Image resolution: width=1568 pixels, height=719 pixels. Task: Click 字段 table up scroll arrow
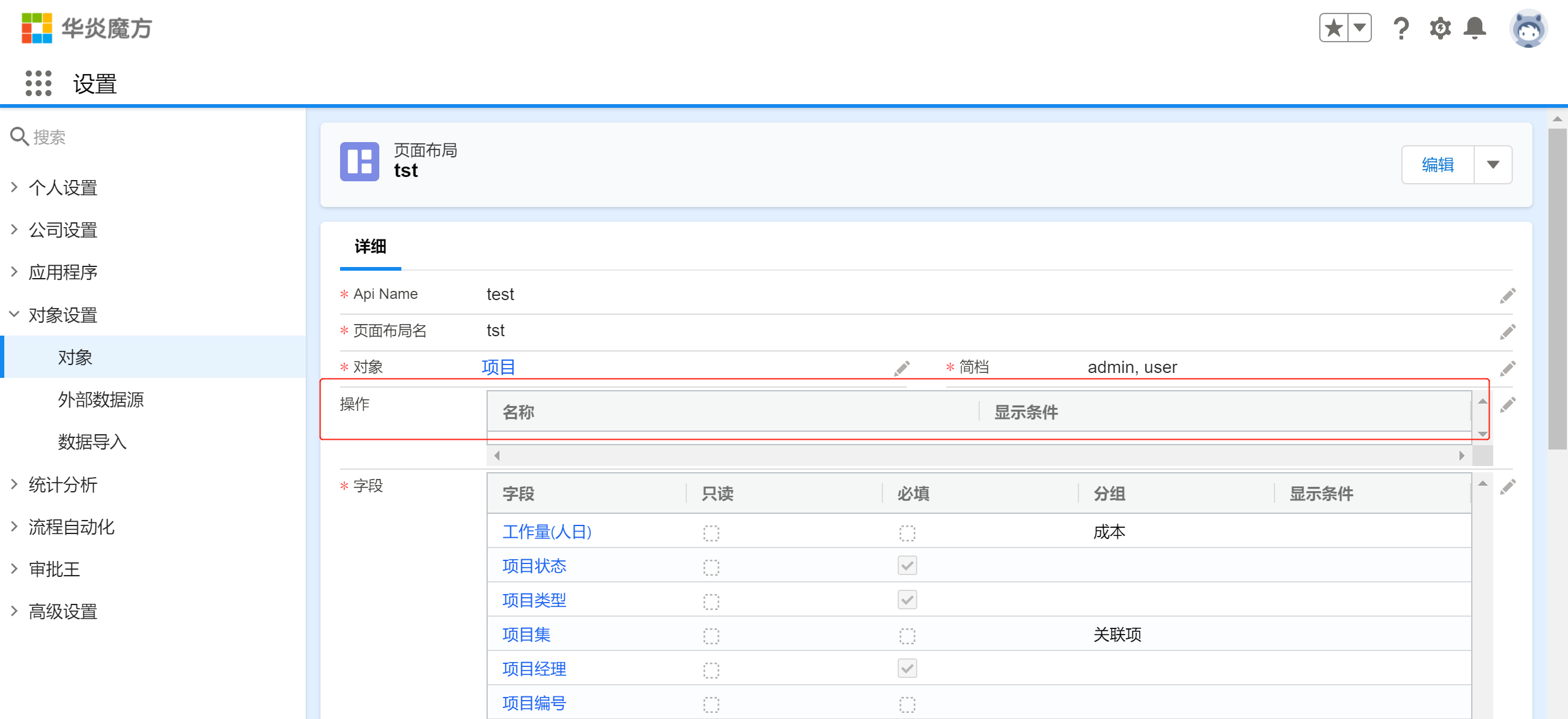click(x=1482, y=483)
